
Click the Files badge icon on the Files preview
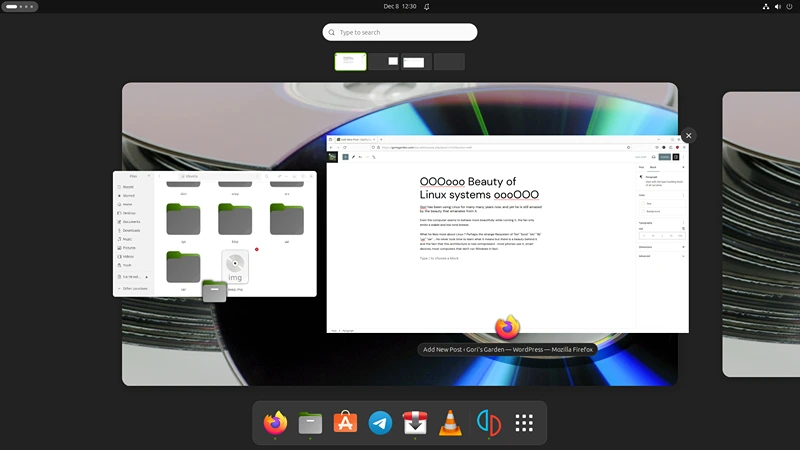(214, 291)
